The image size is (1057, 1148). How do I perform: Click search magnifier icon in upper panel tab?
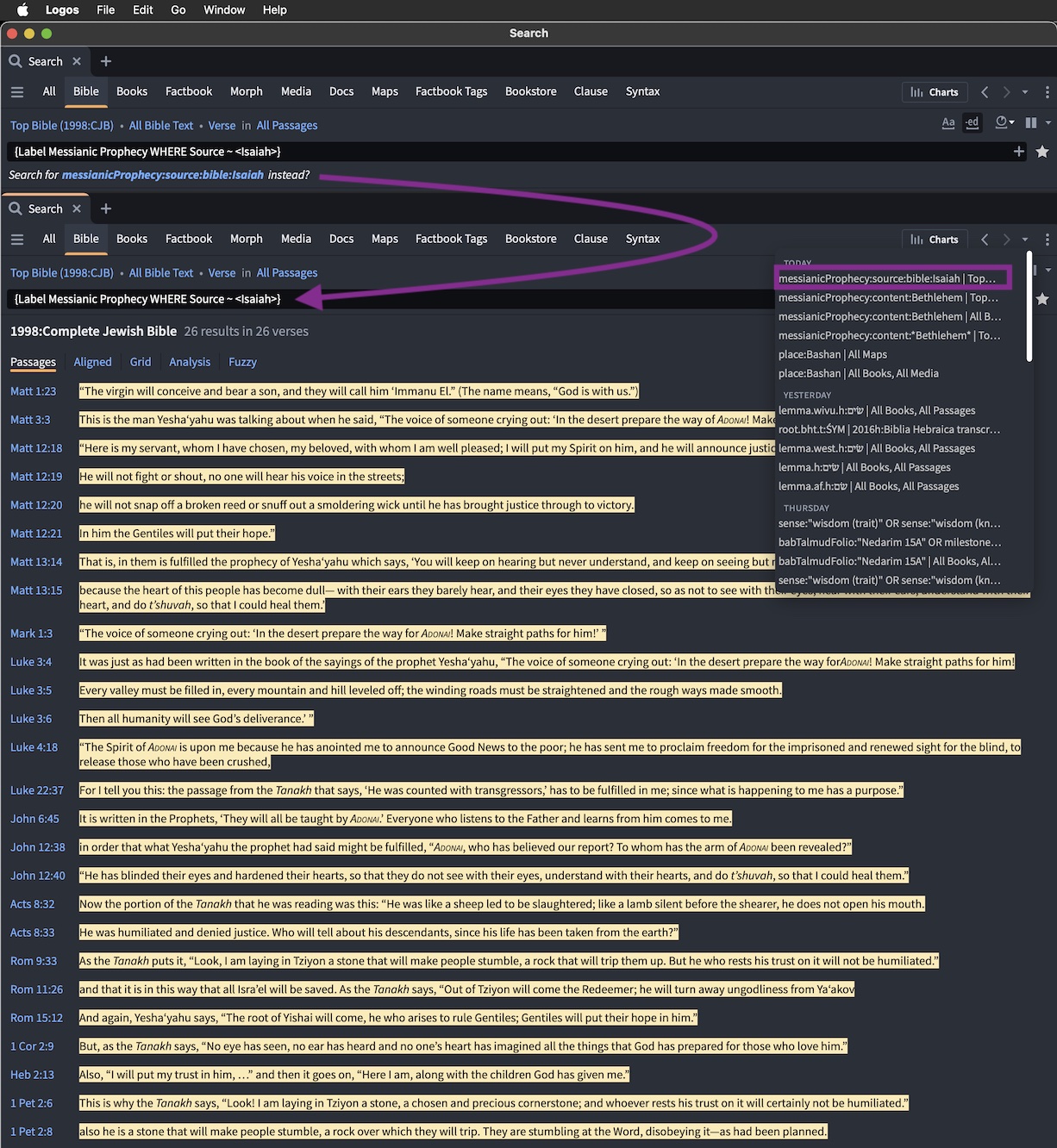point(16,61)
